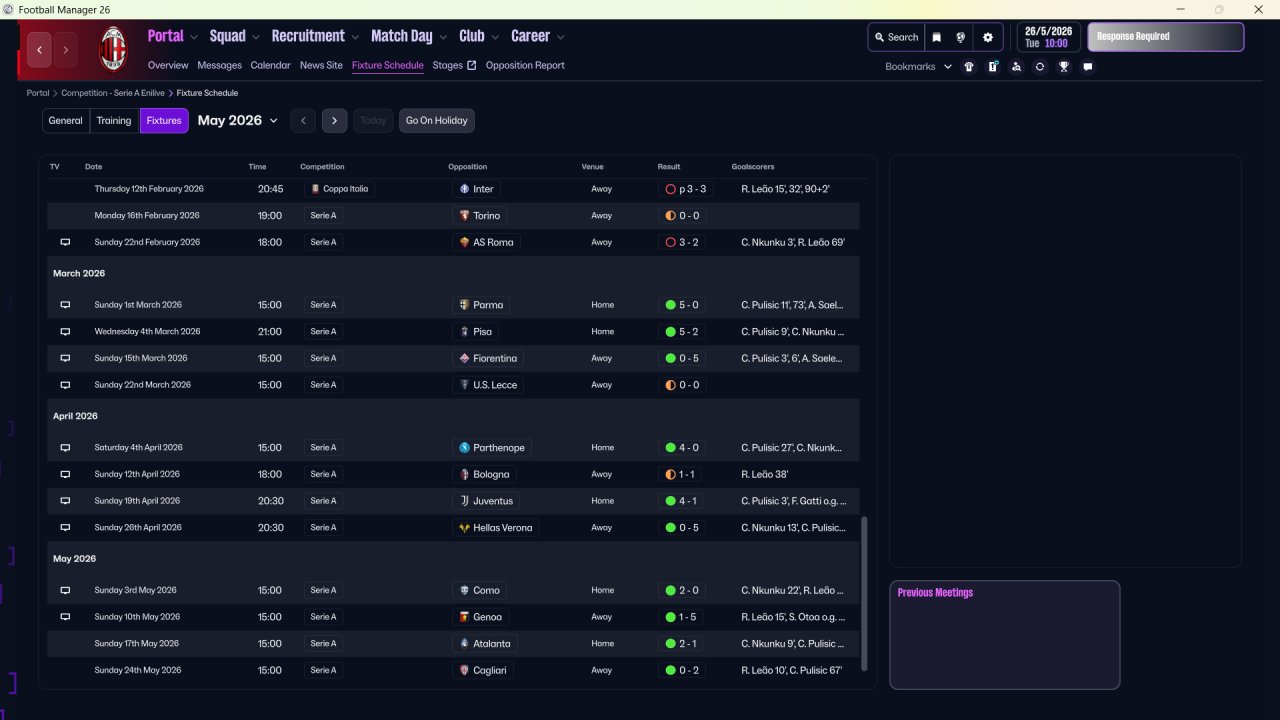Click the AC Milan club crest

(114, 49)
